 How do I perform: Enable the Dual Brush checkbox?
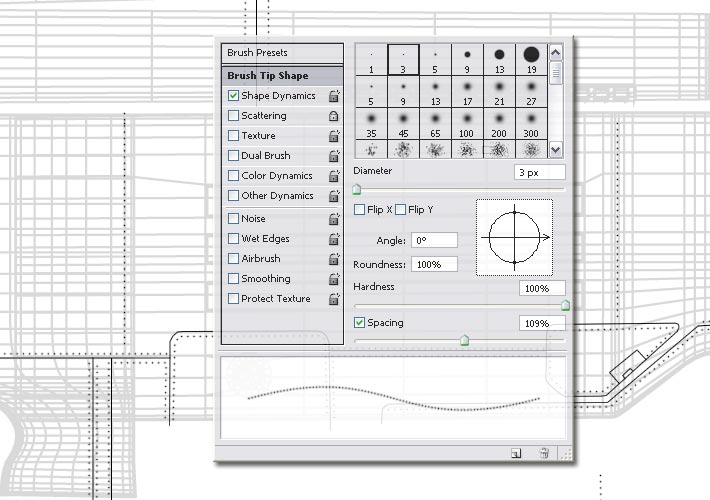tap(233, 155)
